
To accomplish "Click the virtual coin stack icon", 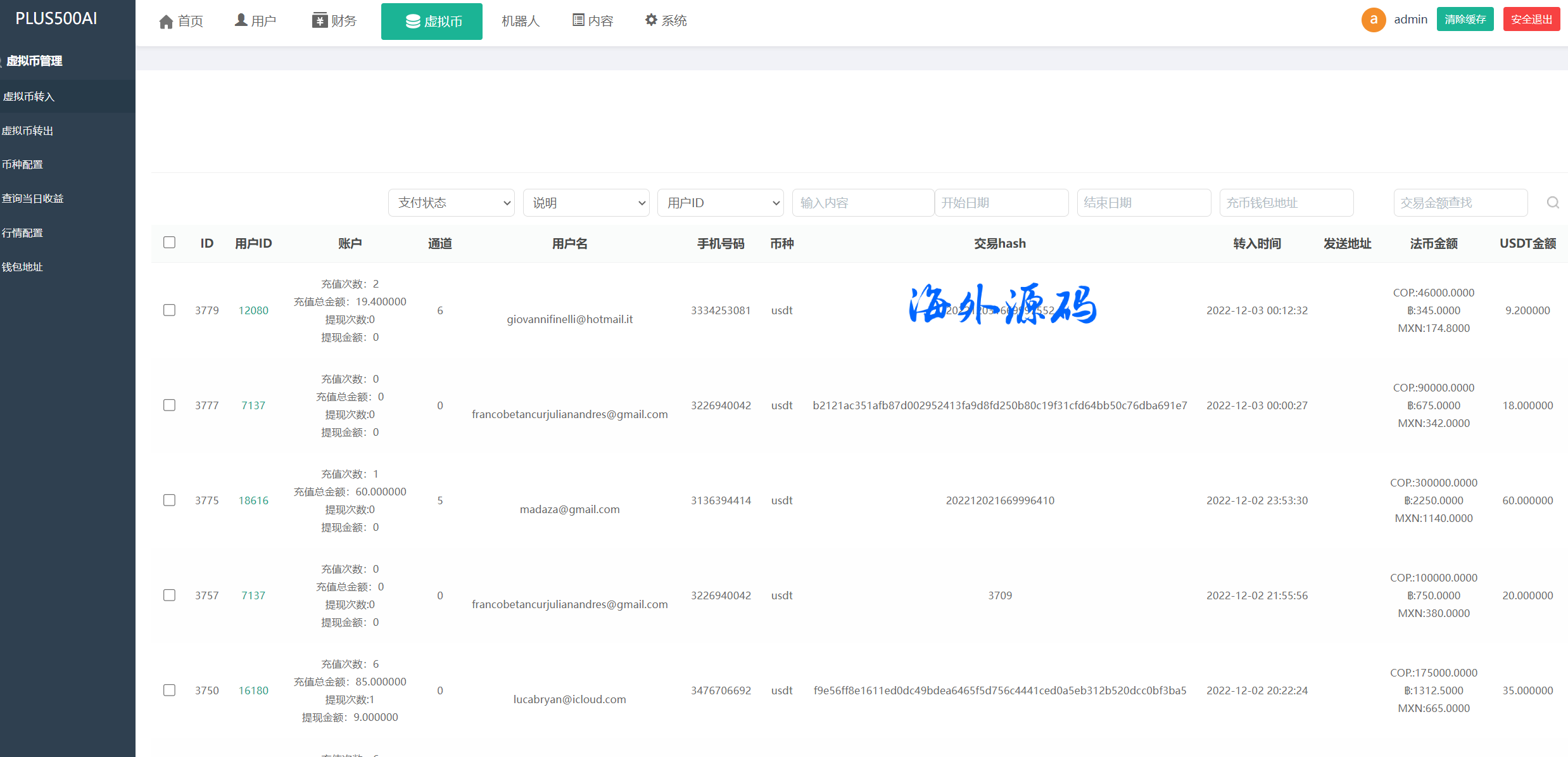I will point(413,22).
